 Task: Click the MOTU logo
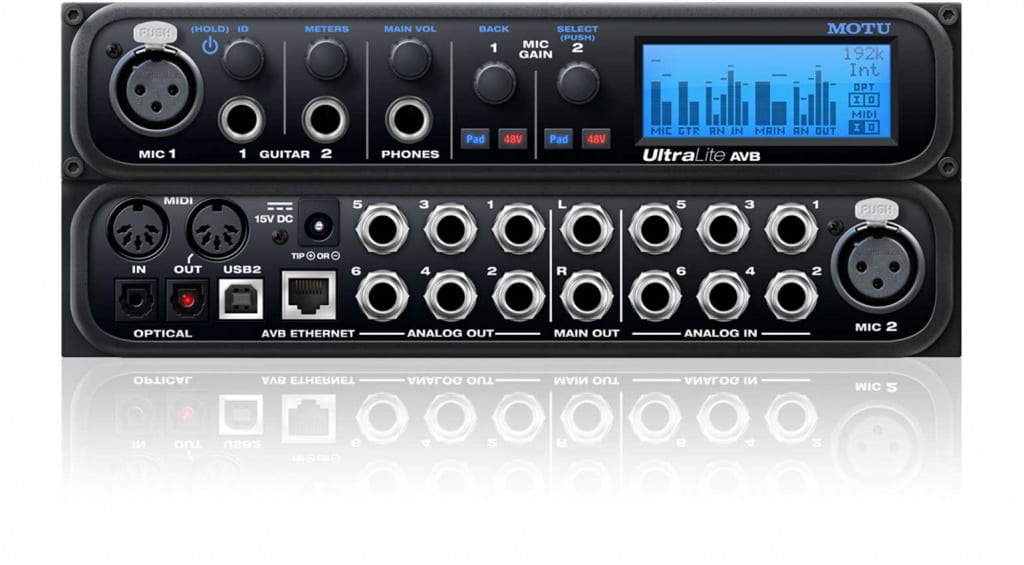click(858, 28)
